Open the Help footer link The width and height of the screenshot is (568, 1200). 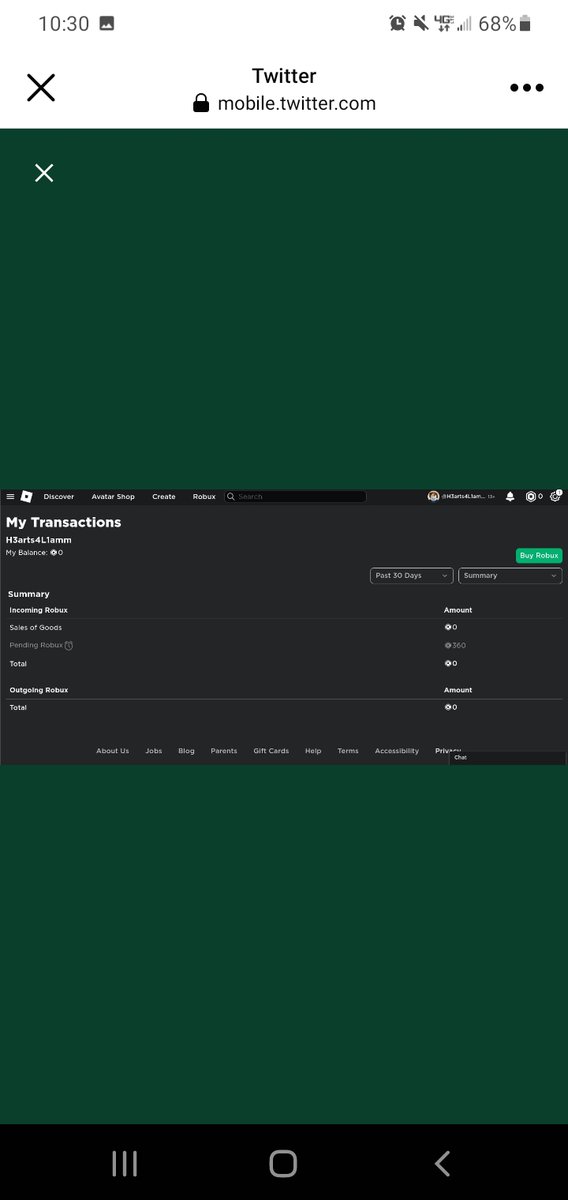tap(313, 751)
